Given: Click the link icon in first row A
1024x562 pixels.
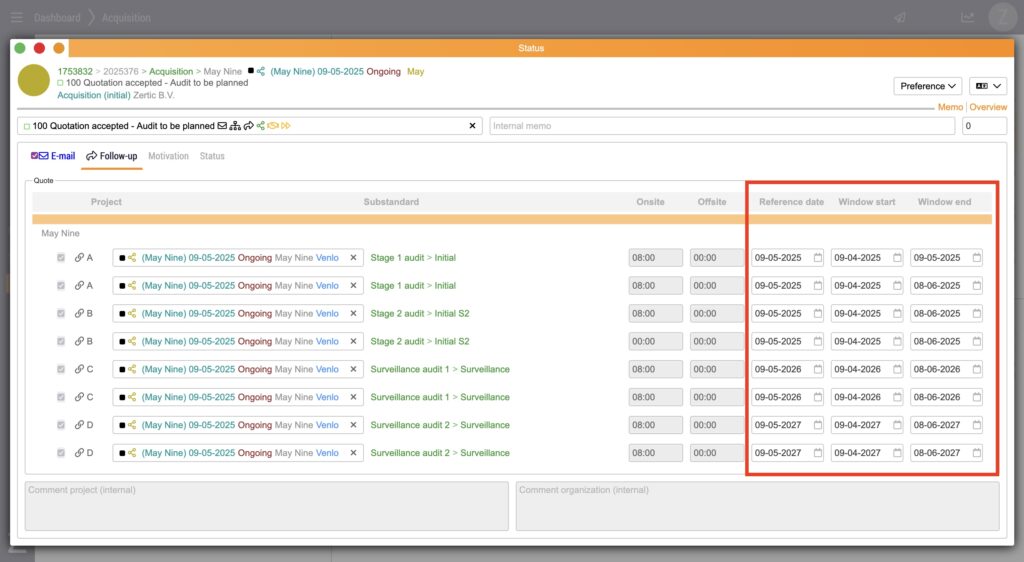Looking at the screenshot, I should pyautogui.click(x=80, y=258).
